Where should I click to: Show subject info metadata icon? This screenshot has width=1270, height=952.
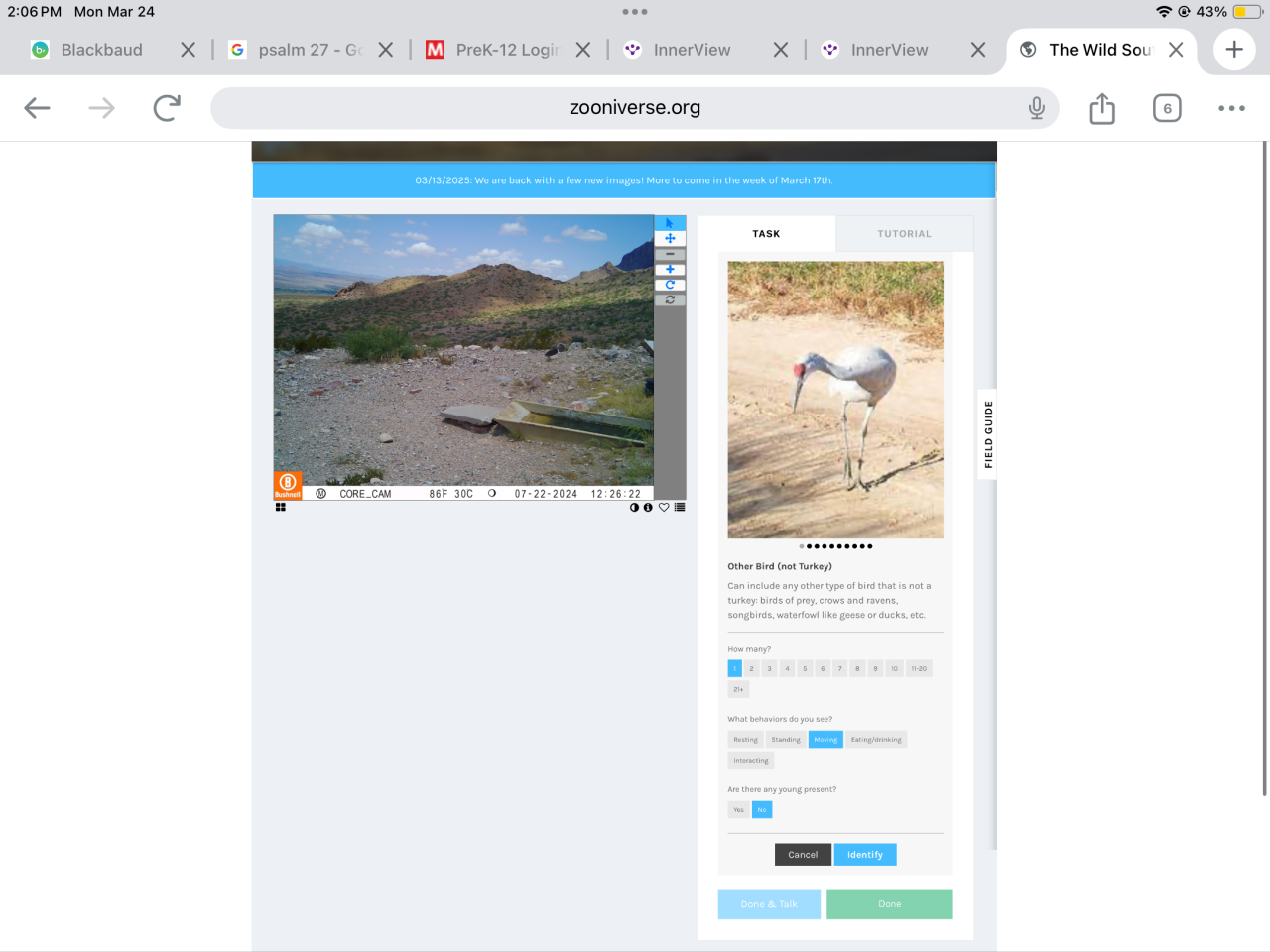coord(648,507)
